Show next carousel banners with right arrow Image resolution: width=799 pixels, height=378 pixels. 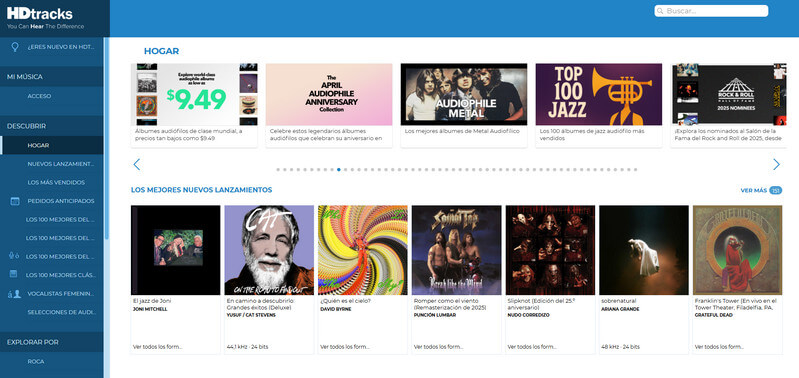click(776, 165)
